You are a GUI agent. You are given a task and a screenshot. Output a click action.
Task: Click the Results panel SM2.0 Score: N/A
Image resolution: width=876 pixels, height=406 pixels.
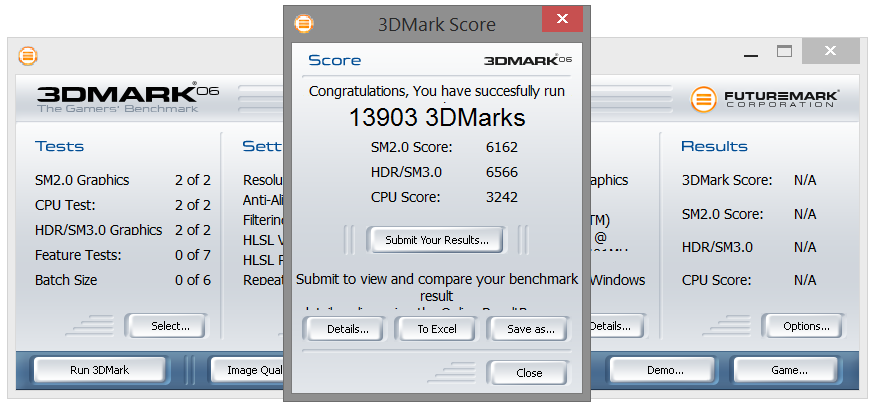tap(749, 214)
